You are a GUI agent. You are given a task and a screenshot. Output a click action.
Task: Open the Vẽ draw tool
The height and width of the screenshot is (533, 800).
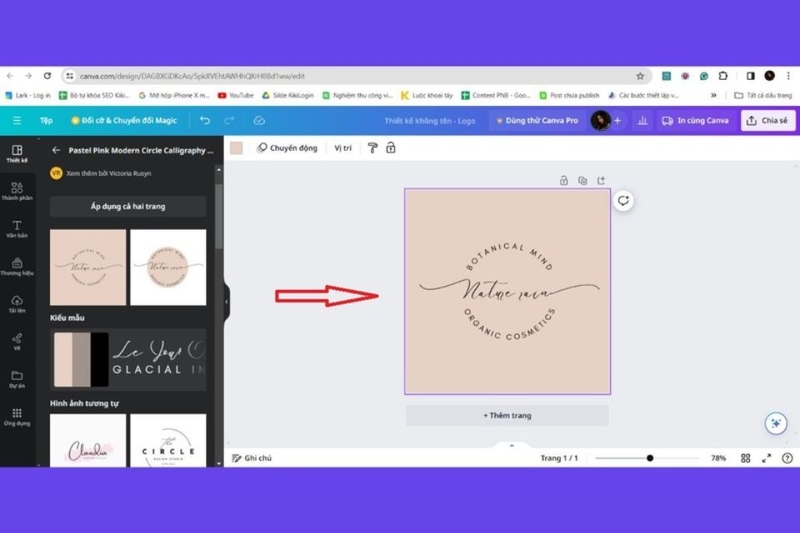click(x=17, y=342)
